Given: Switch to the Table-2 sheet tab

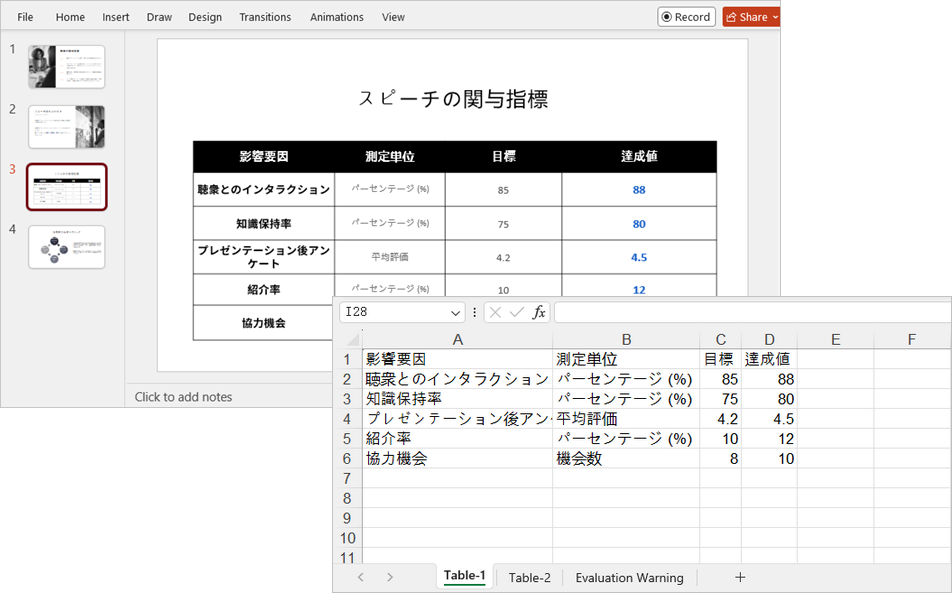Looking at the screenshot, I should click(x=529, y=578).
